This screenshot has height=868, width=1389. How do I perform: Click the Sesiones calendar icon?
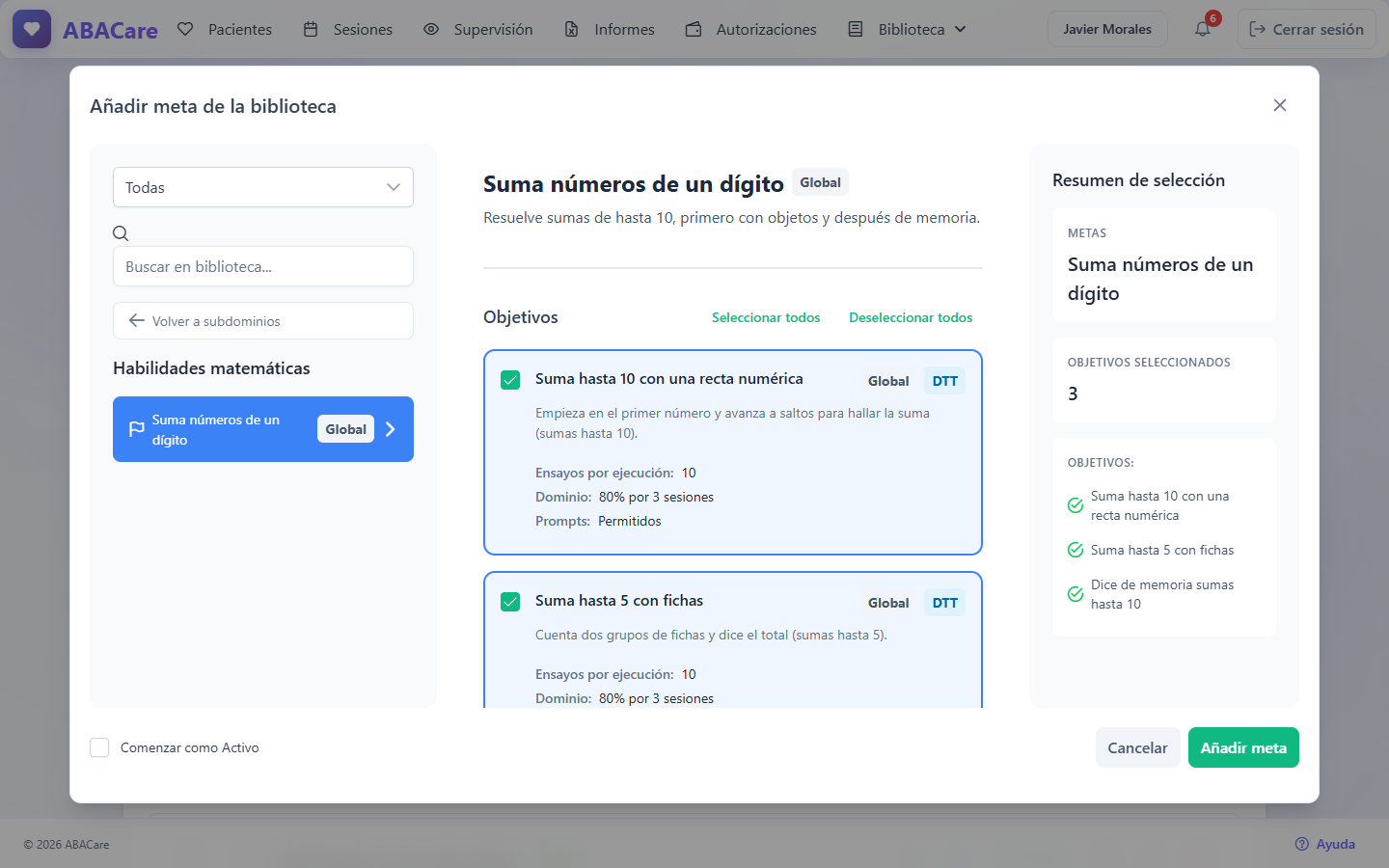[311, 29]
